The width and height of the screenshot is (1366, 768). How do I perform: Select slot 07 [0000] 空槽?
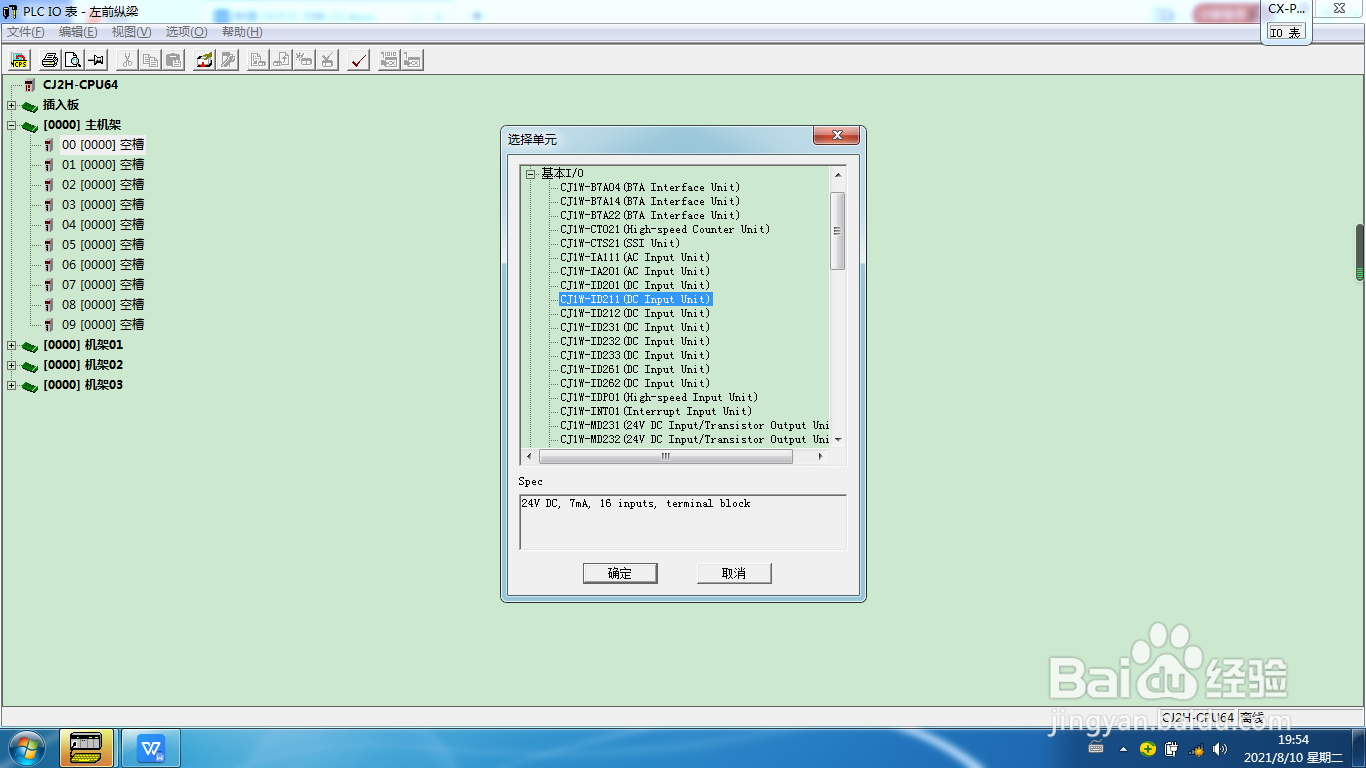[x=102, y=285]
